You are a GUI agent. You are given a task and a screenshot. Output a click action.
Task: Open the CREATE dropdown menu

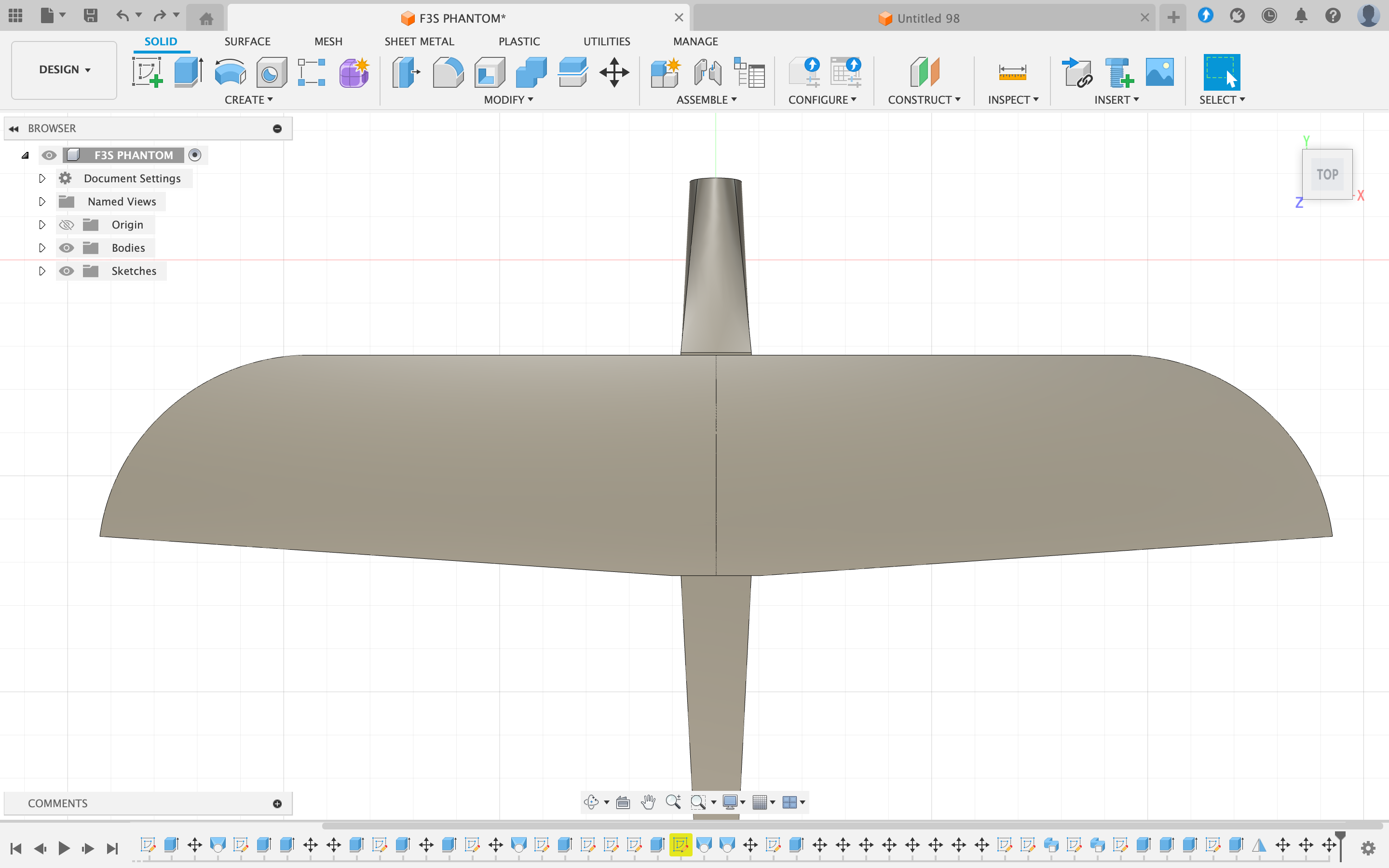248,100
